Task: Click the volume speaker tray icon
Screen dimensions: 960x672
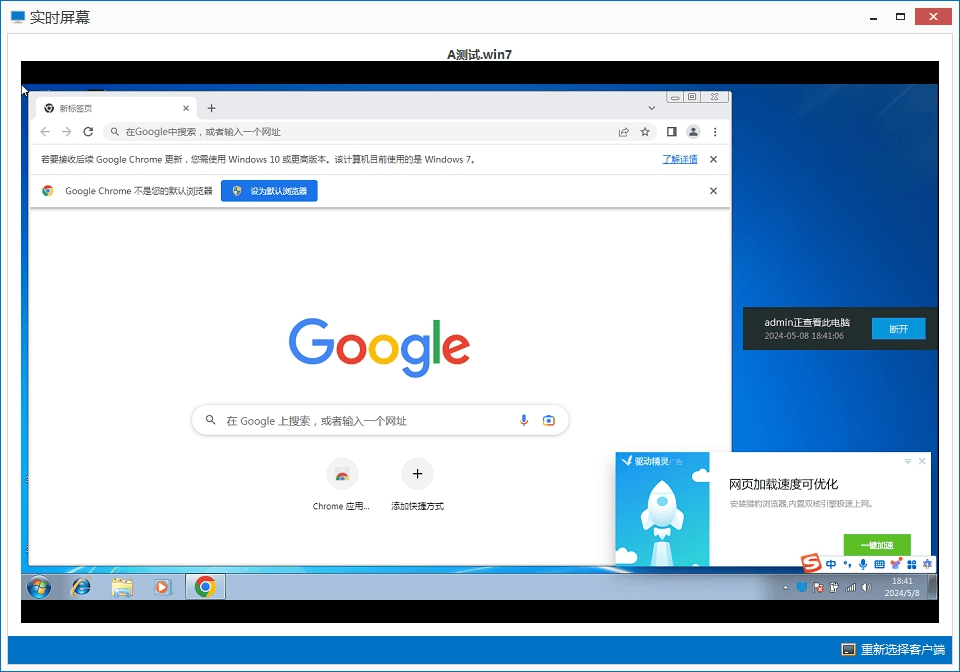Action: click(866, 588)
